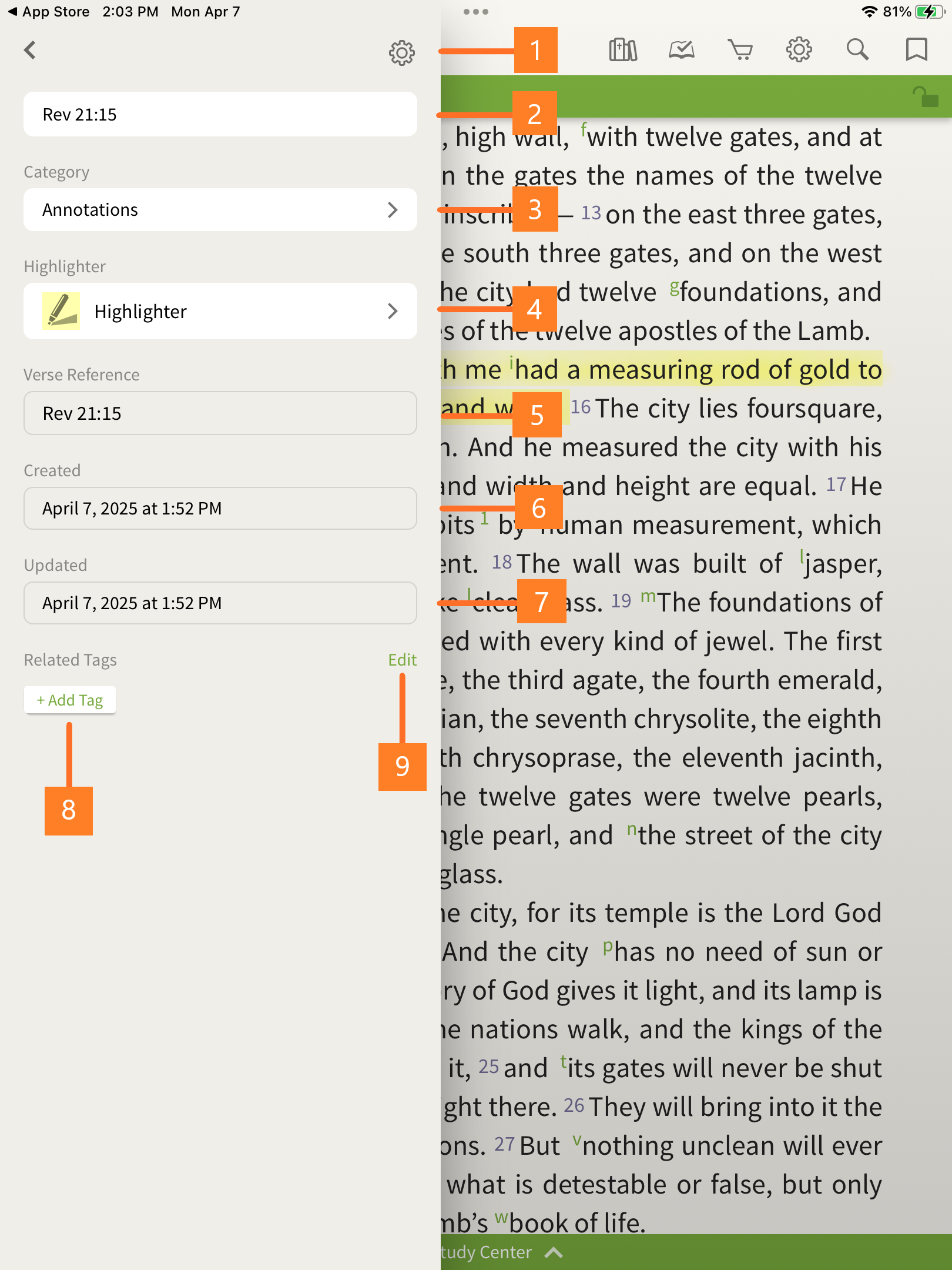Open the reading plan icon
The image size is (952, 1270).
[682, 50]
